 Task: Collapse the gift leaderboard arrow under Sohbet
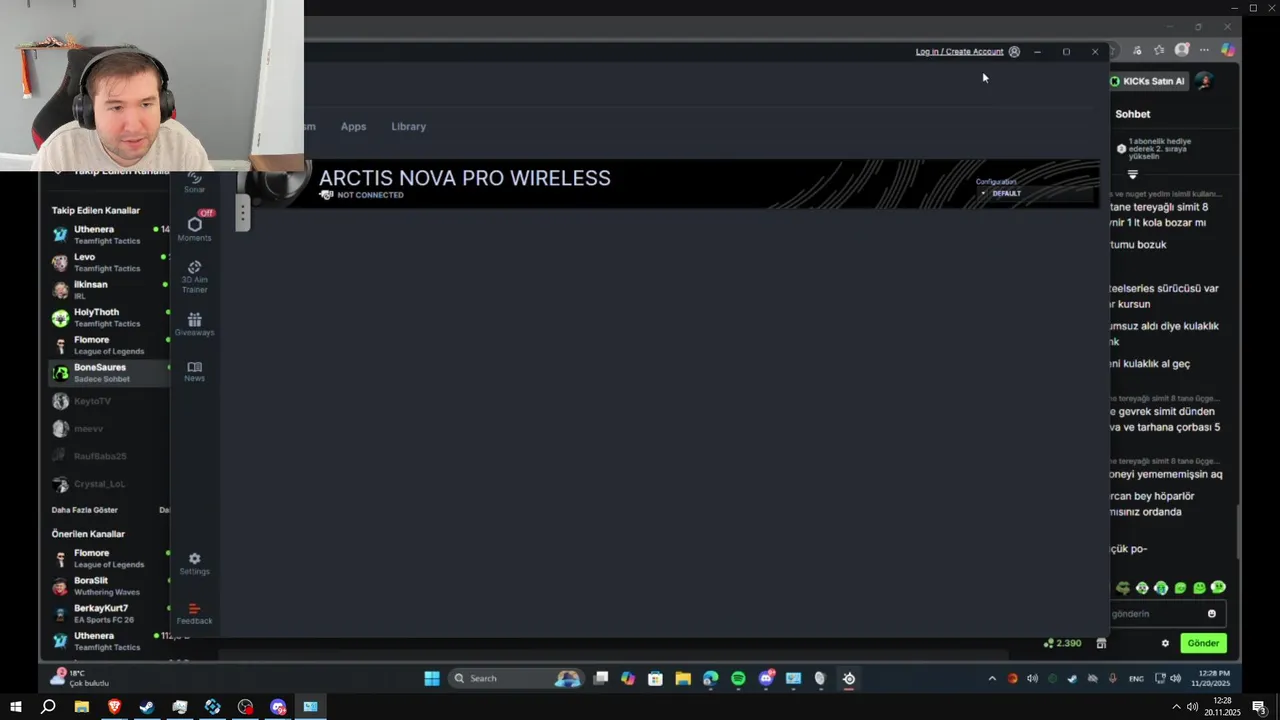tap(1133, 175)
